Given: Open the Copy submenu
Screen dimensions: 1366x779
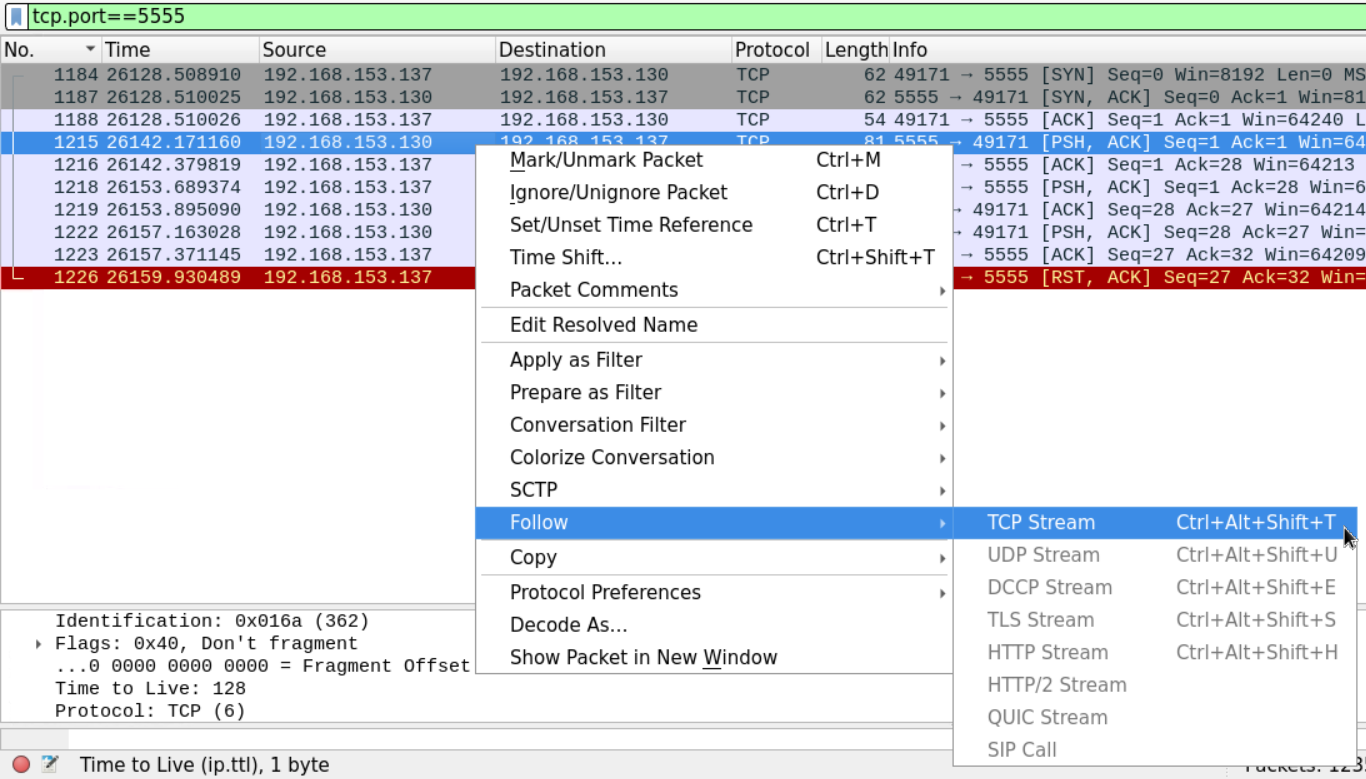Looking at the screenshot, I should coord(533,558).
